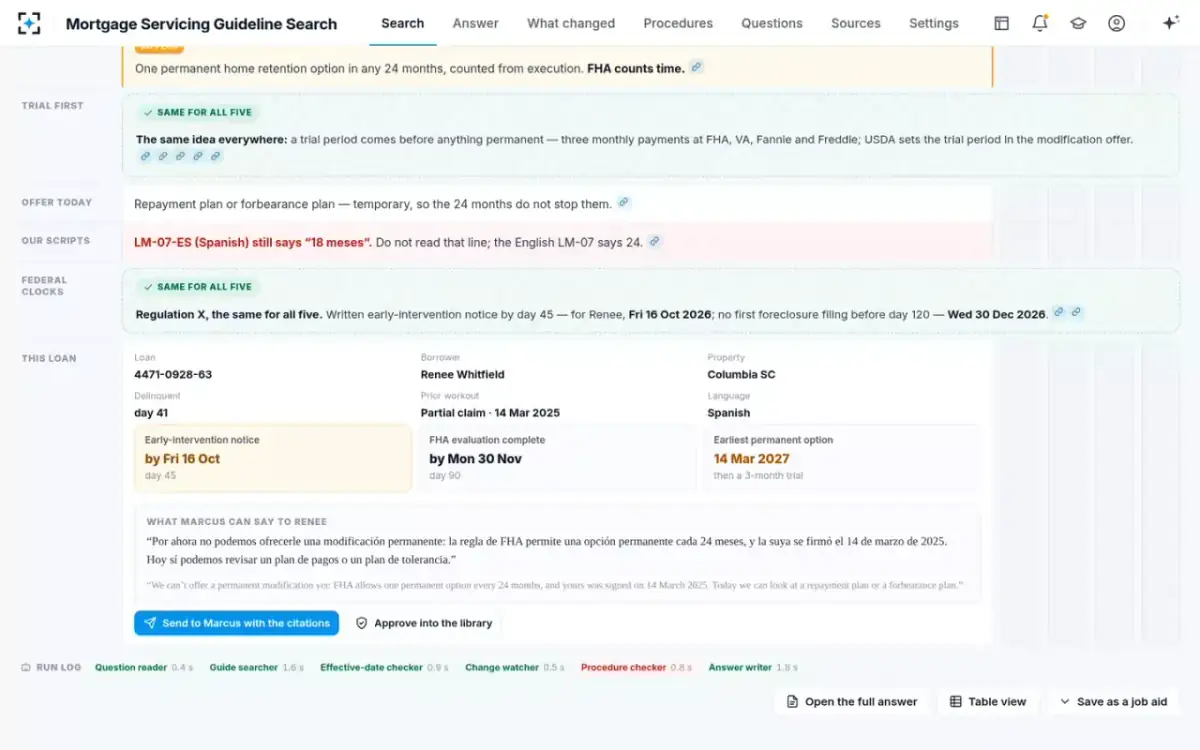Switch to the Search tab

coord(403,23)
